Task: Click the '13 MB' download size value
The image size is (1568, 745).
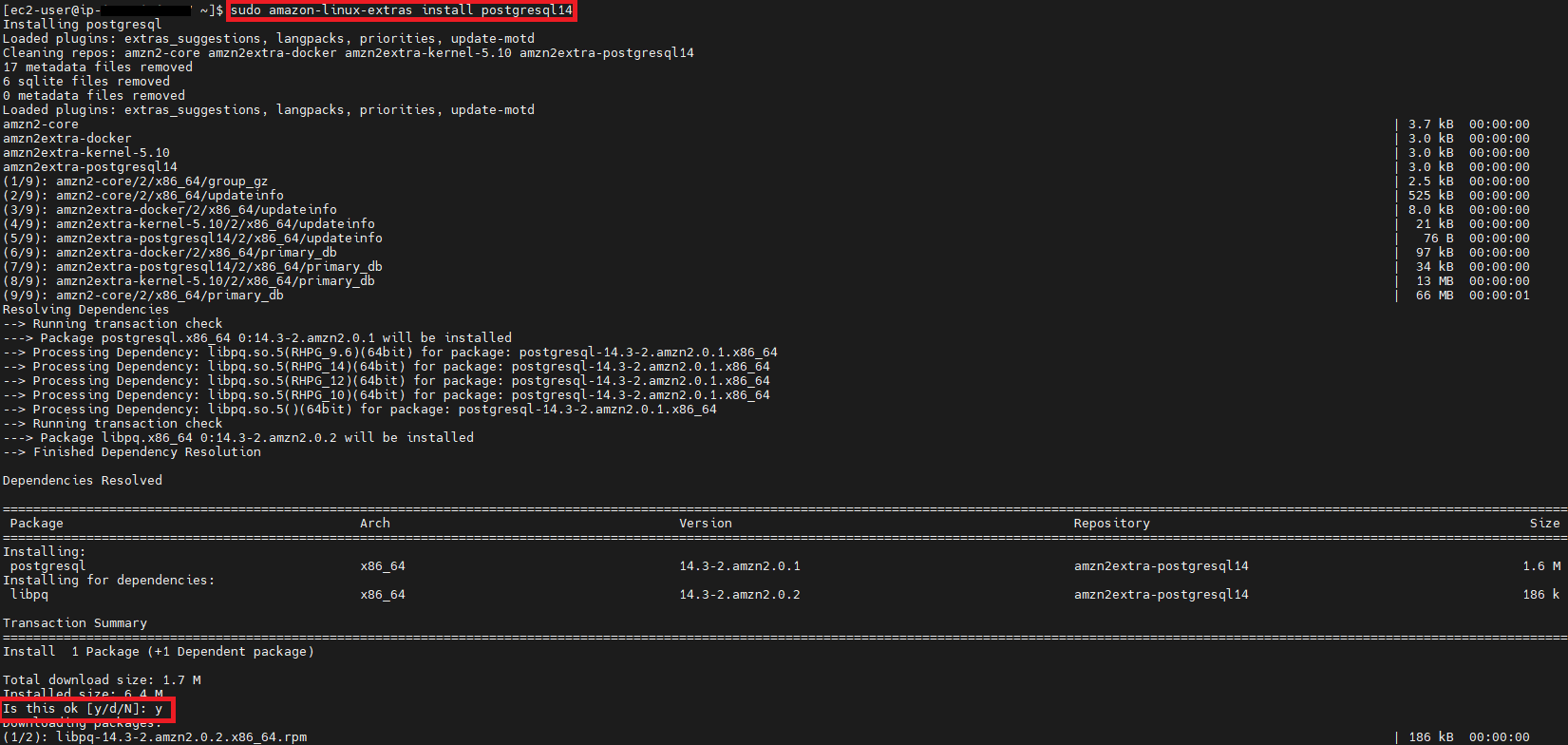Action: pyautogui.click(x=1435, y=281)
